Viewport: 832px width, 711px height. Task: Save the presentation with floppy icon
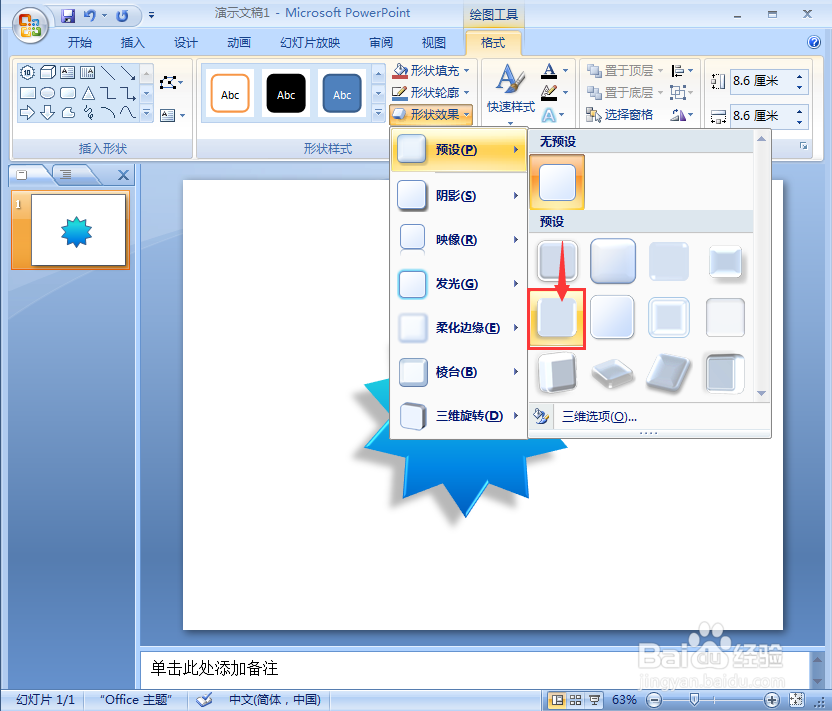(x=68, y=15)
